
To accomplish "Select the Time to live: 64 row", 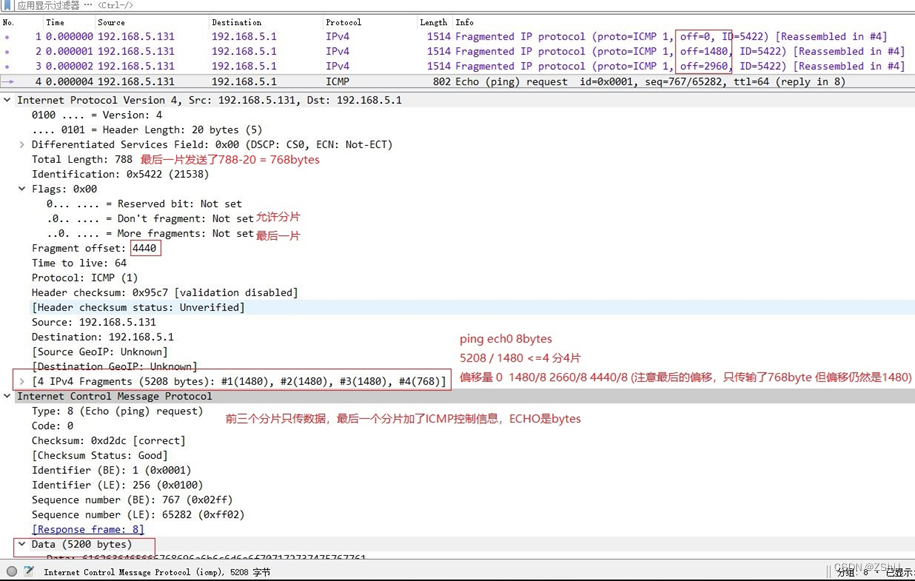I will tap(79, 263).
